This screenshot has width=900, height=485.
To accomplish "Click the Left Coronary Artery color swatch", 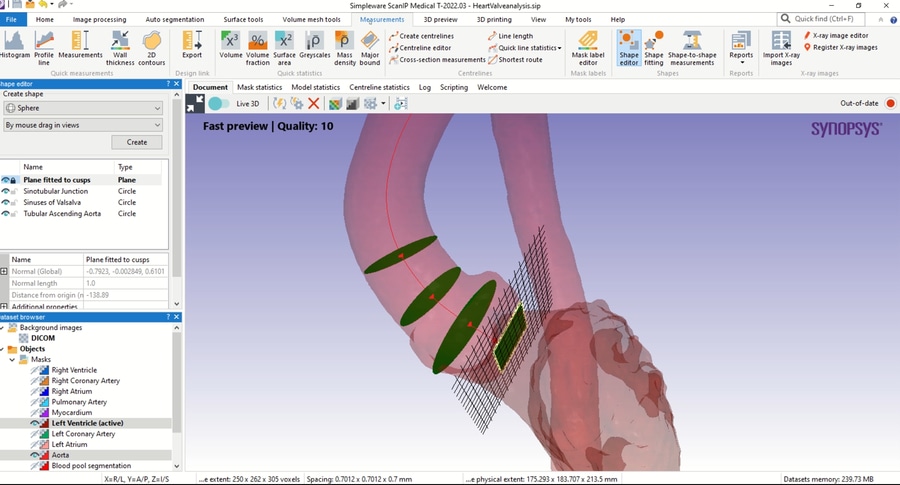I will [44, 434].
